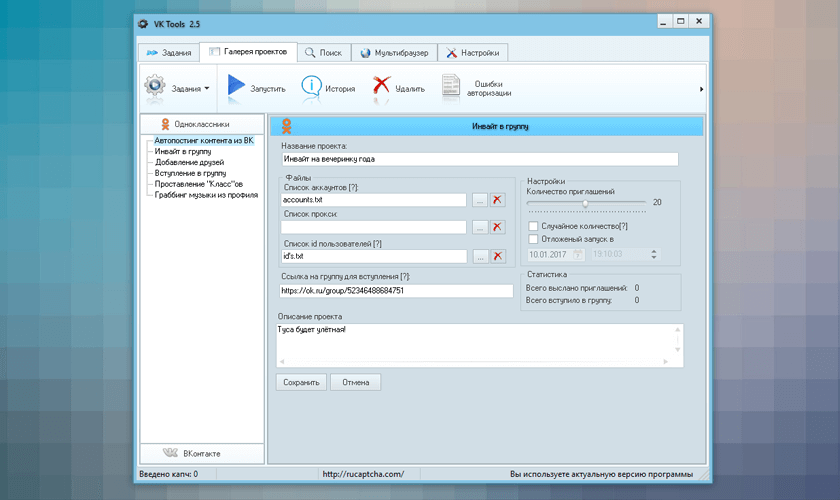Click the Название проекта input field
The image size is (840, 500).
480,159
